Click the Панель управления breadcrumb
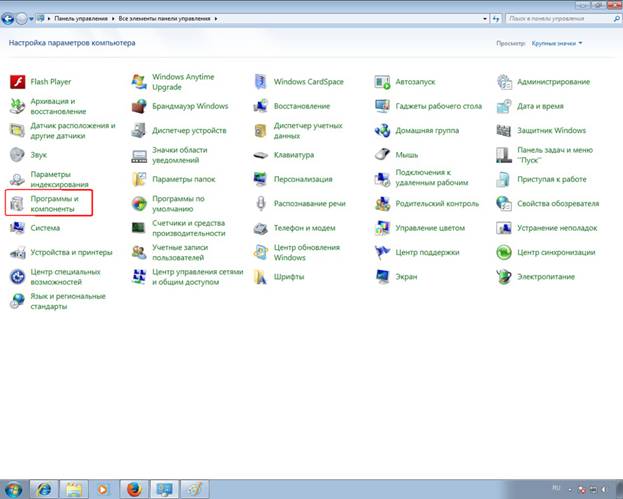The image size is (623, 499). 81,19
